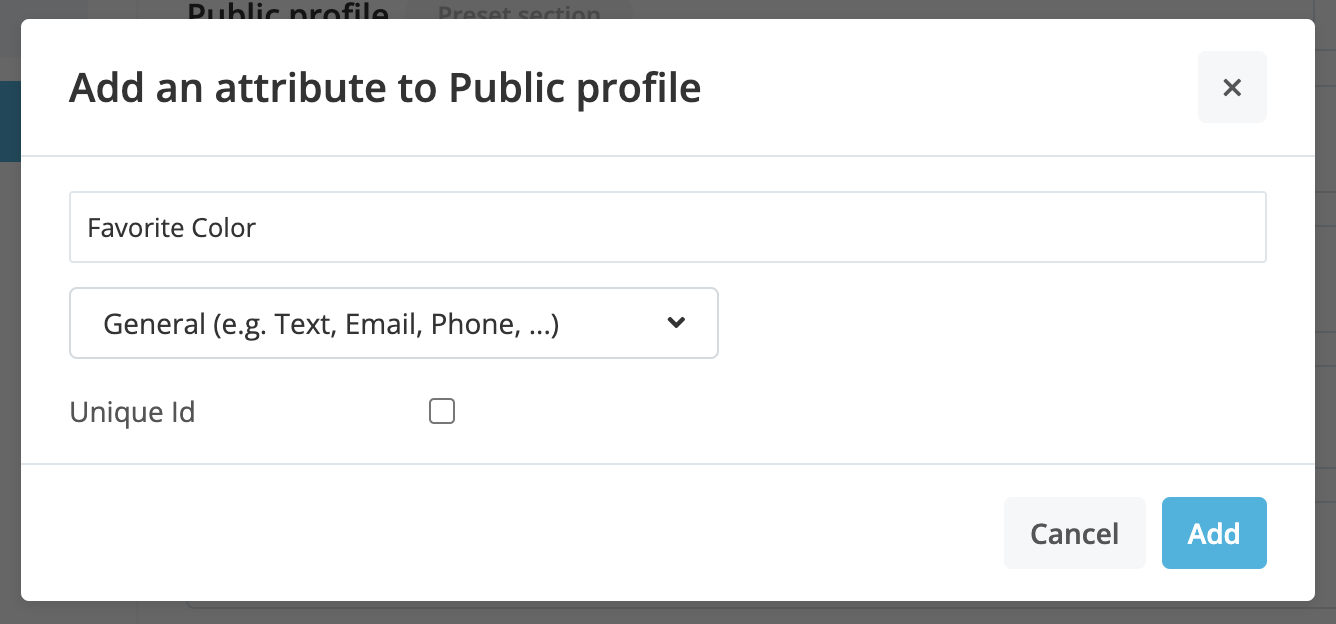The image size is (1336, 624).
Task: Dismiss the modal using the top-right X
Action: (1232, 87)
